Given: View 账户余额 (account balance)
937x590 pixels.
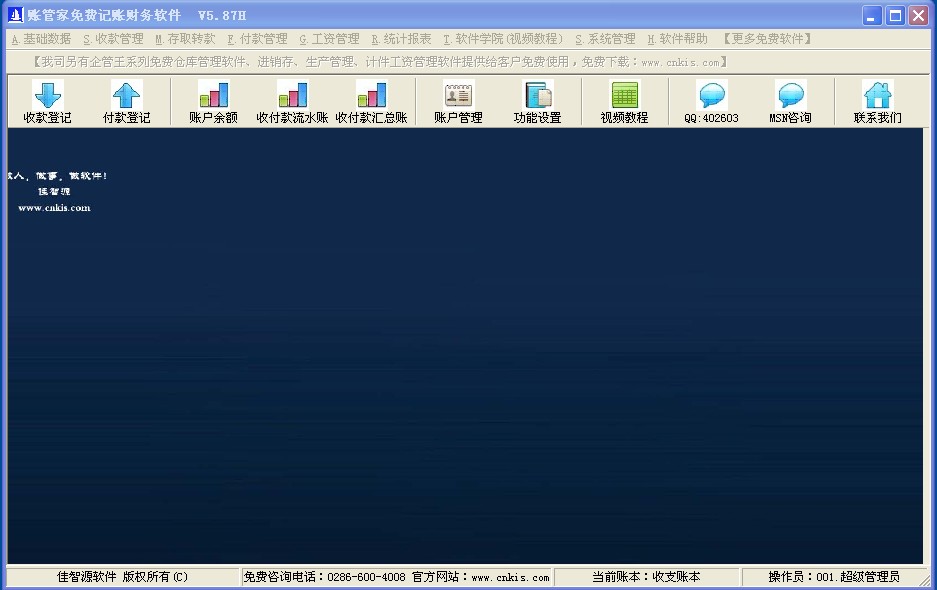Looking at the screenshot, I should (211, 101).
